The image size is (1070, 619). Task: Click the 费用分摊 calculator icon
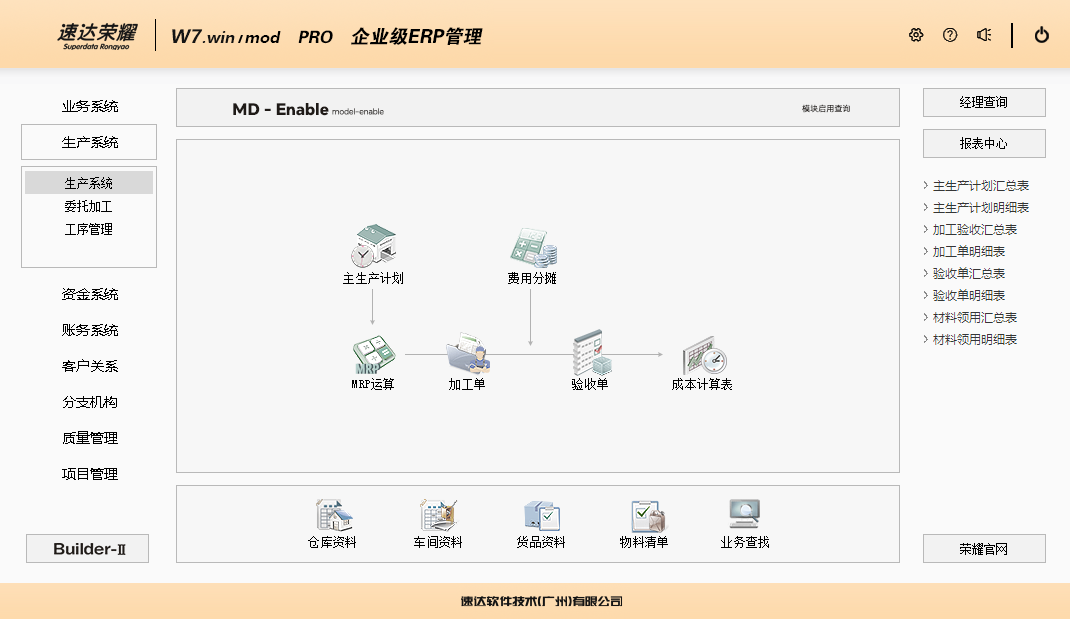click(532, 246)
